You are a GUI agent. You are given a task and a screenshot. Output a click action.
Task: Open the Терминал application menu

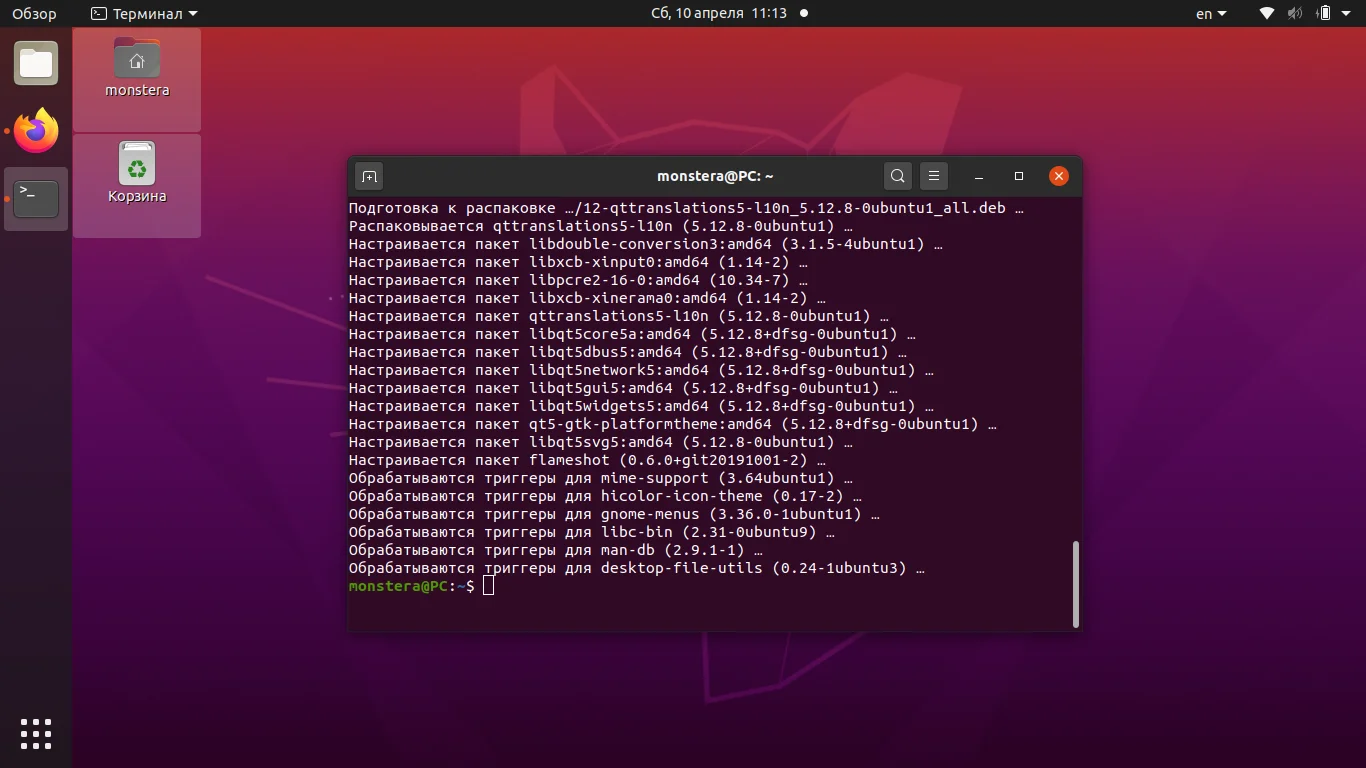tap(143, 14)
